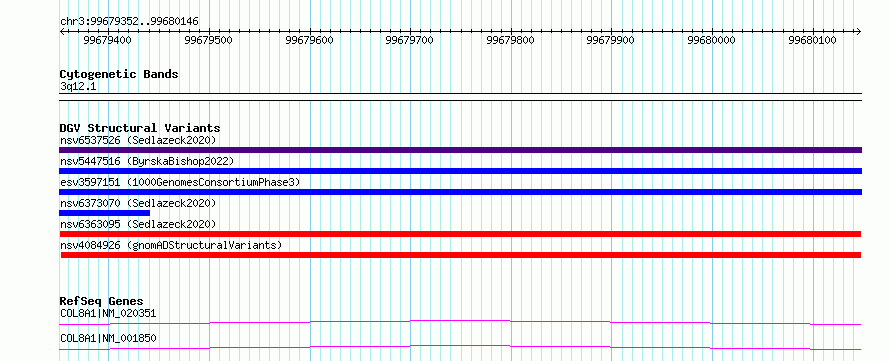Click ruler position 99679400

point(108,40)
